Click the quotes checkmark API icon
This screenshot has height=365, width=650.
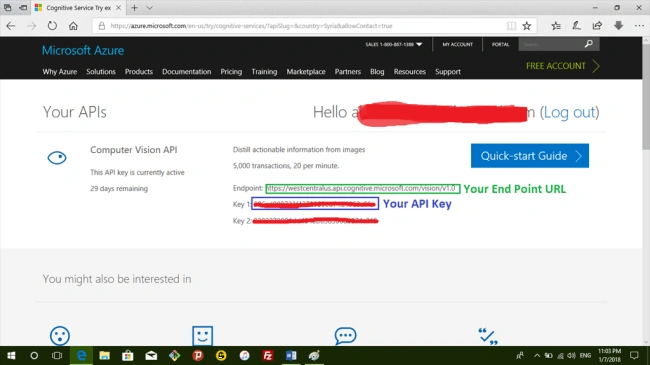(x=488, y=336)
